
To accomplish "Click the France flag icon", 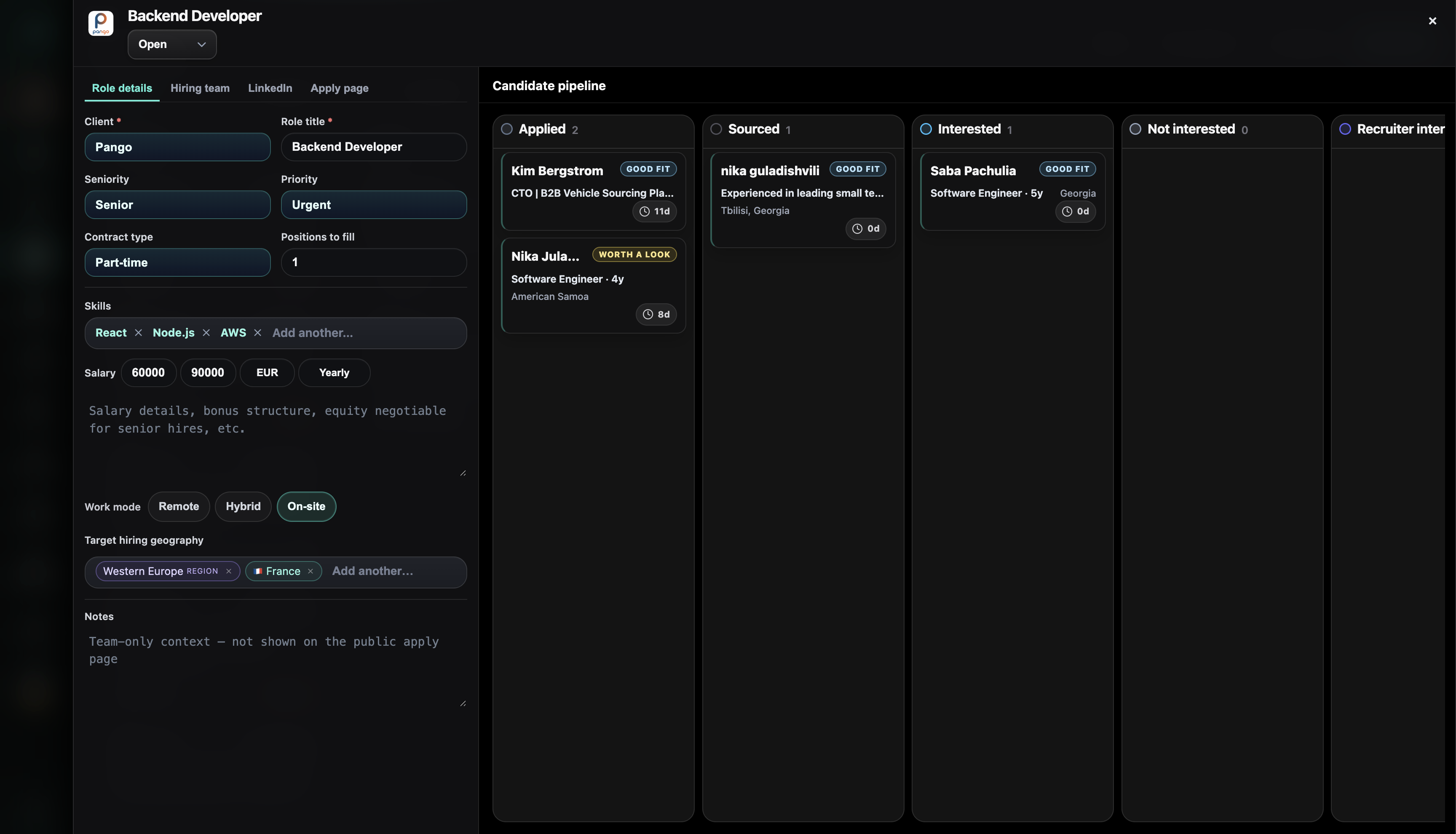I will click(258, 571).
